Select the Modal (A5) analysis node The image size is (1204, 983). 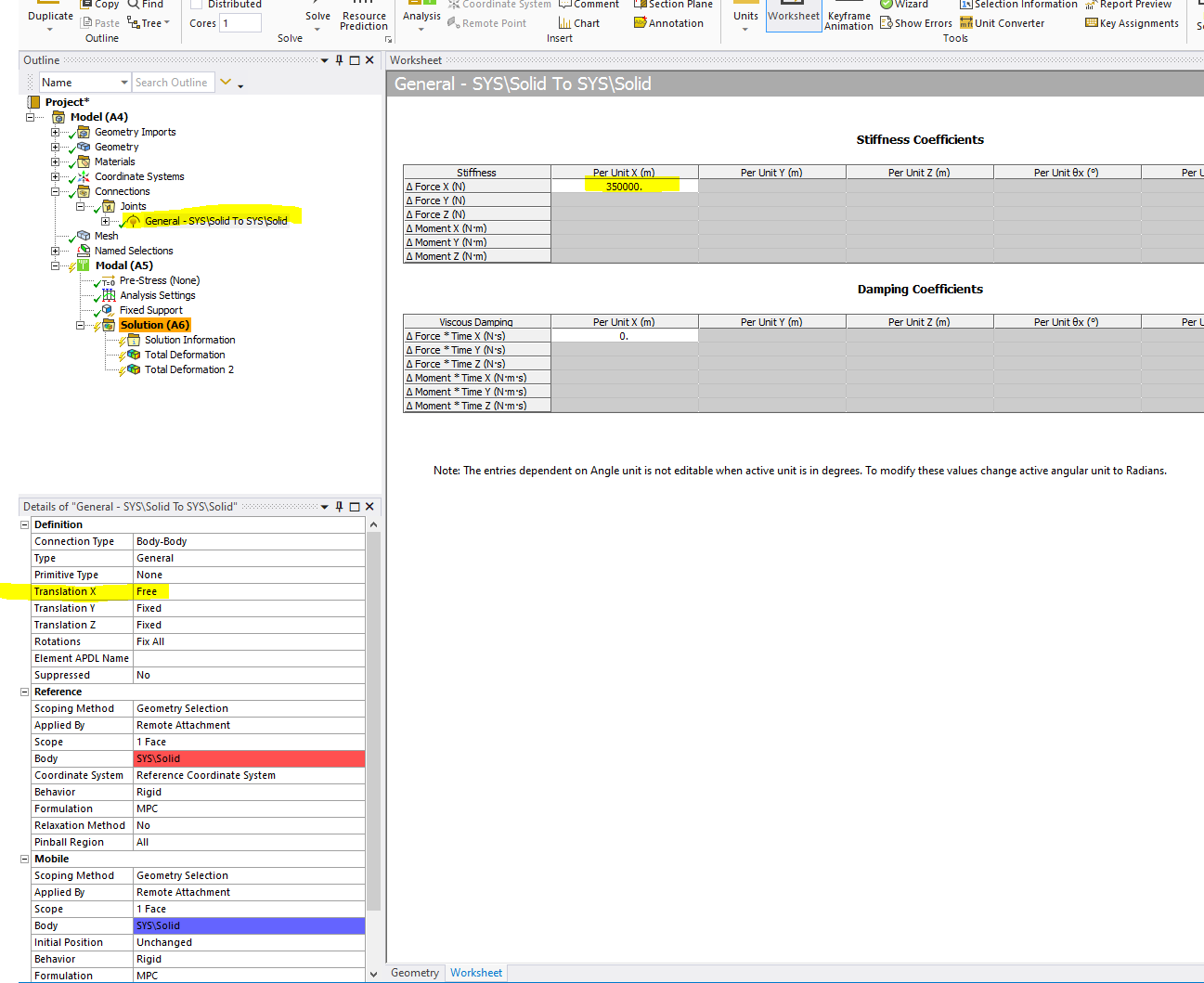123,265
